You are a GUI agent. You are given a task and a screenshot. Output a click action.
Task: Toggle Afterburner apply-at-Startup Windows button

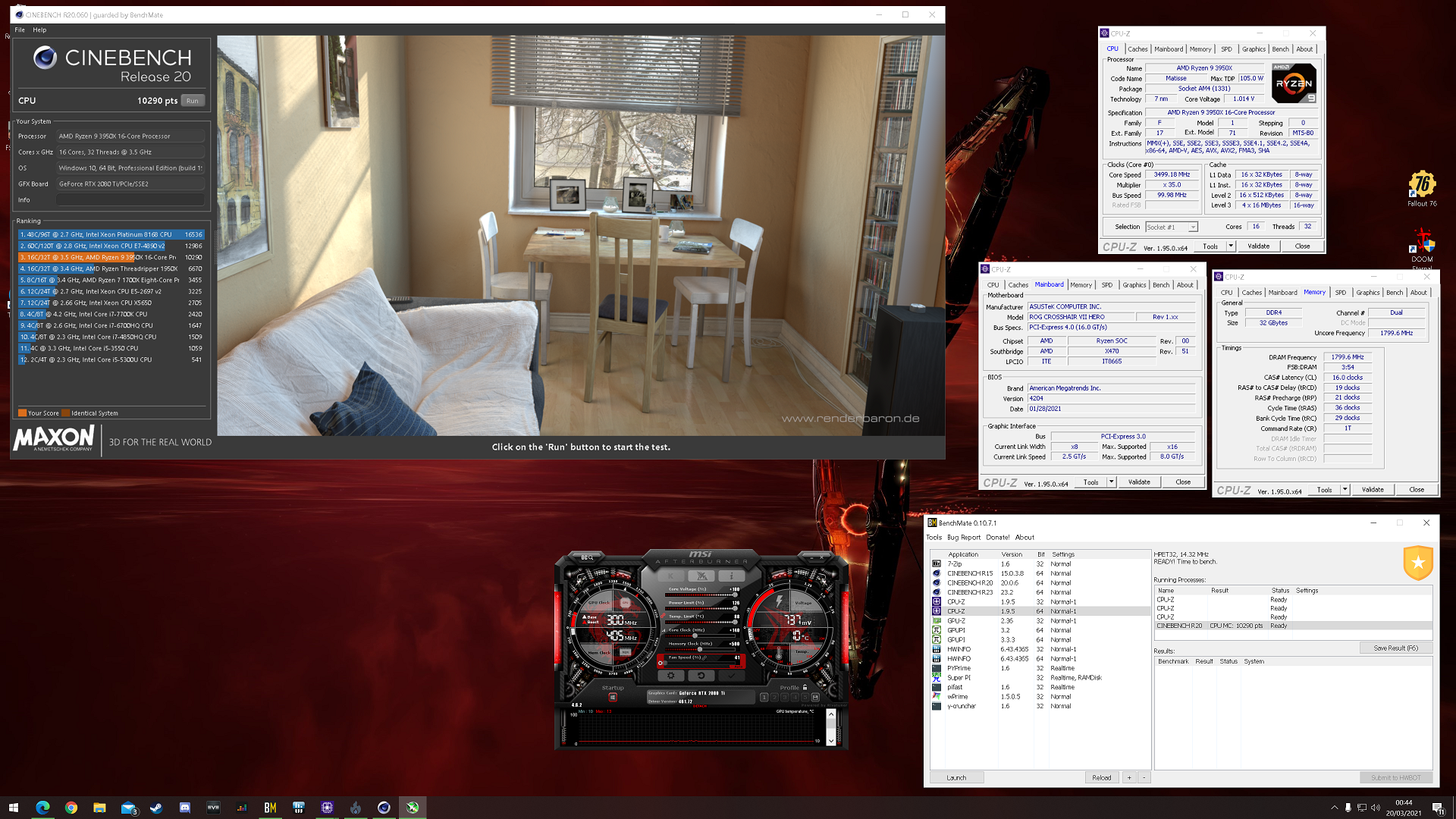point(613,697)
